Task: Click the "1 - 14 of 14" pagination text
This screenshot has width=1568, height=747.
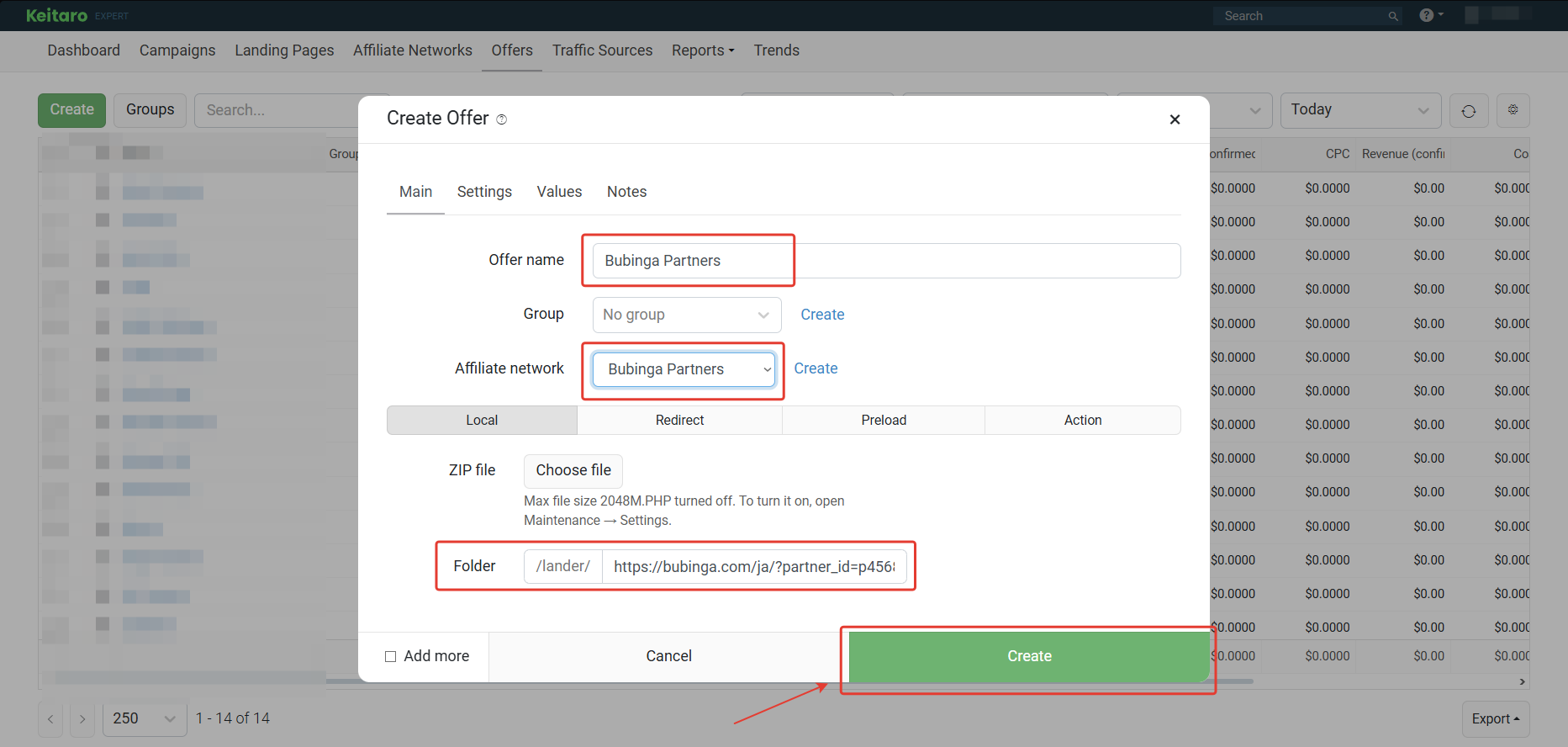Action: point(233,719)
